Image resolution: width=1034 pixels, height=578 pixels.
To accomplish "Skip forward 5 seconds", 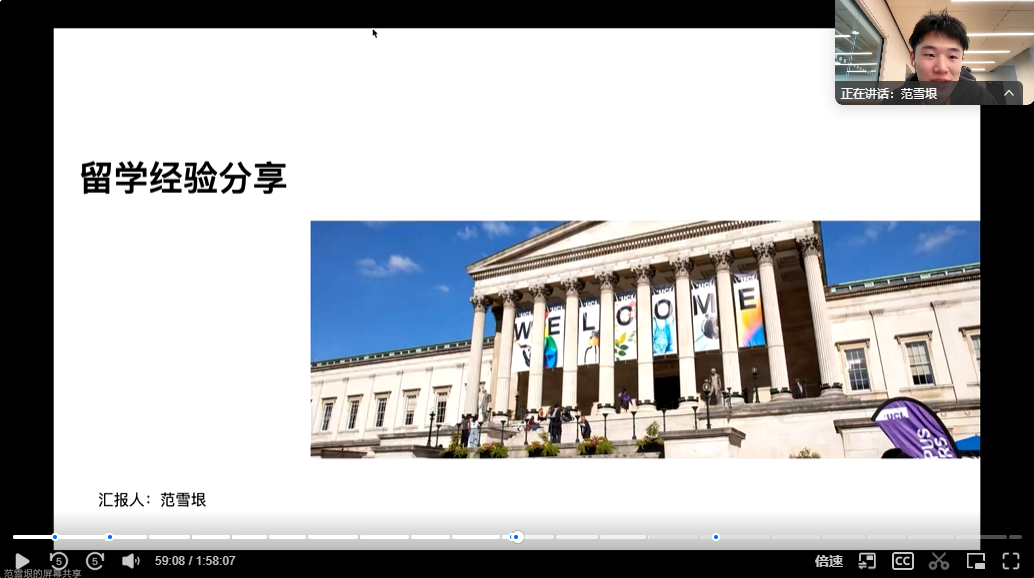I will (x=95, y=561).
